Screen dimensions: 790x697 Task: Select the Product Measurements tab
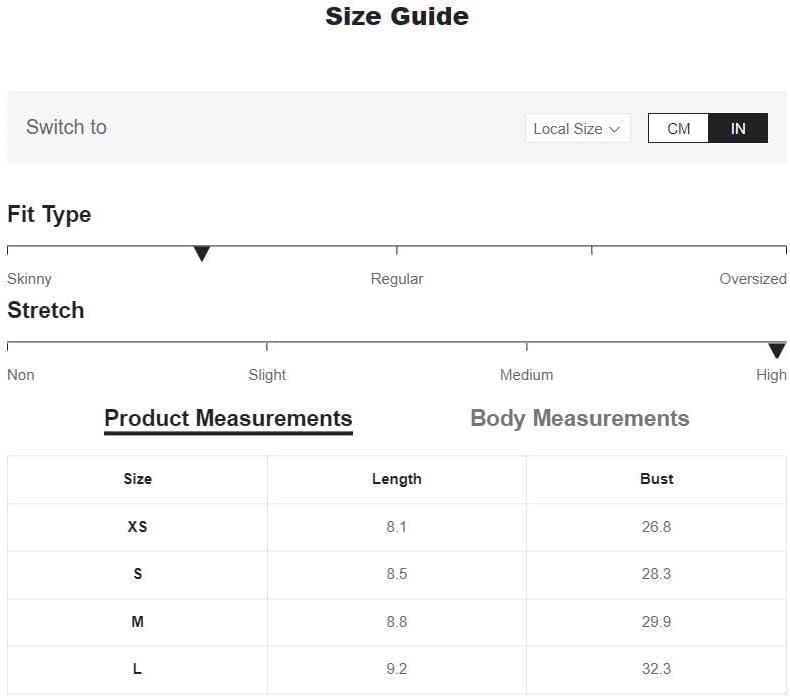tap(228, 419)
